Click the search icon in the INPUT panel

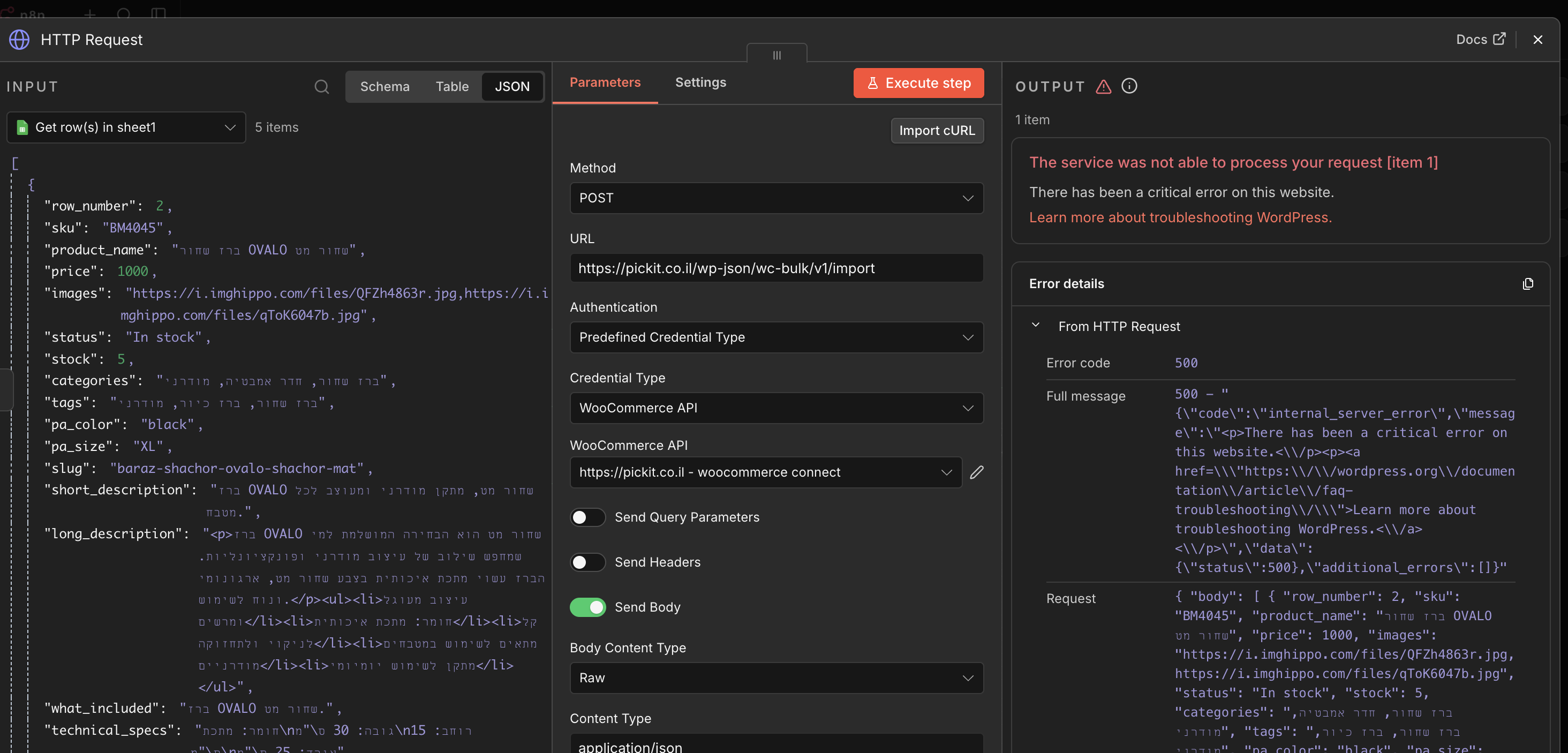(x=321, y=87)
